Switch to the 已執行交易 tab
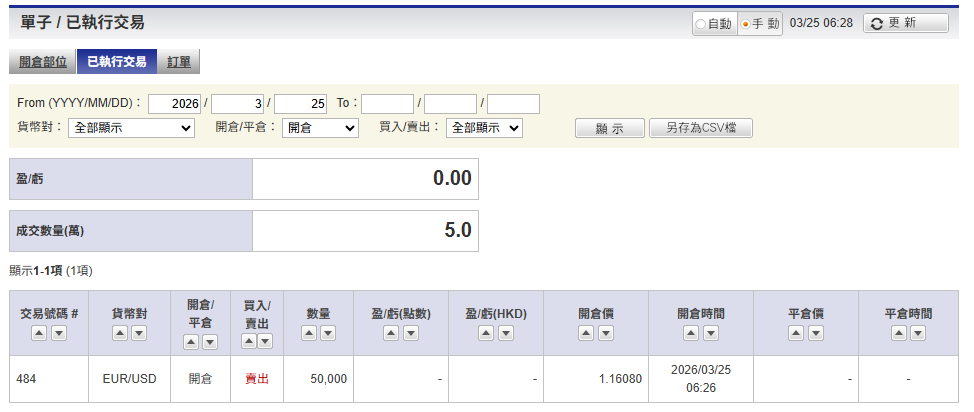Screen dimensions: 974x412 (117, 62)
